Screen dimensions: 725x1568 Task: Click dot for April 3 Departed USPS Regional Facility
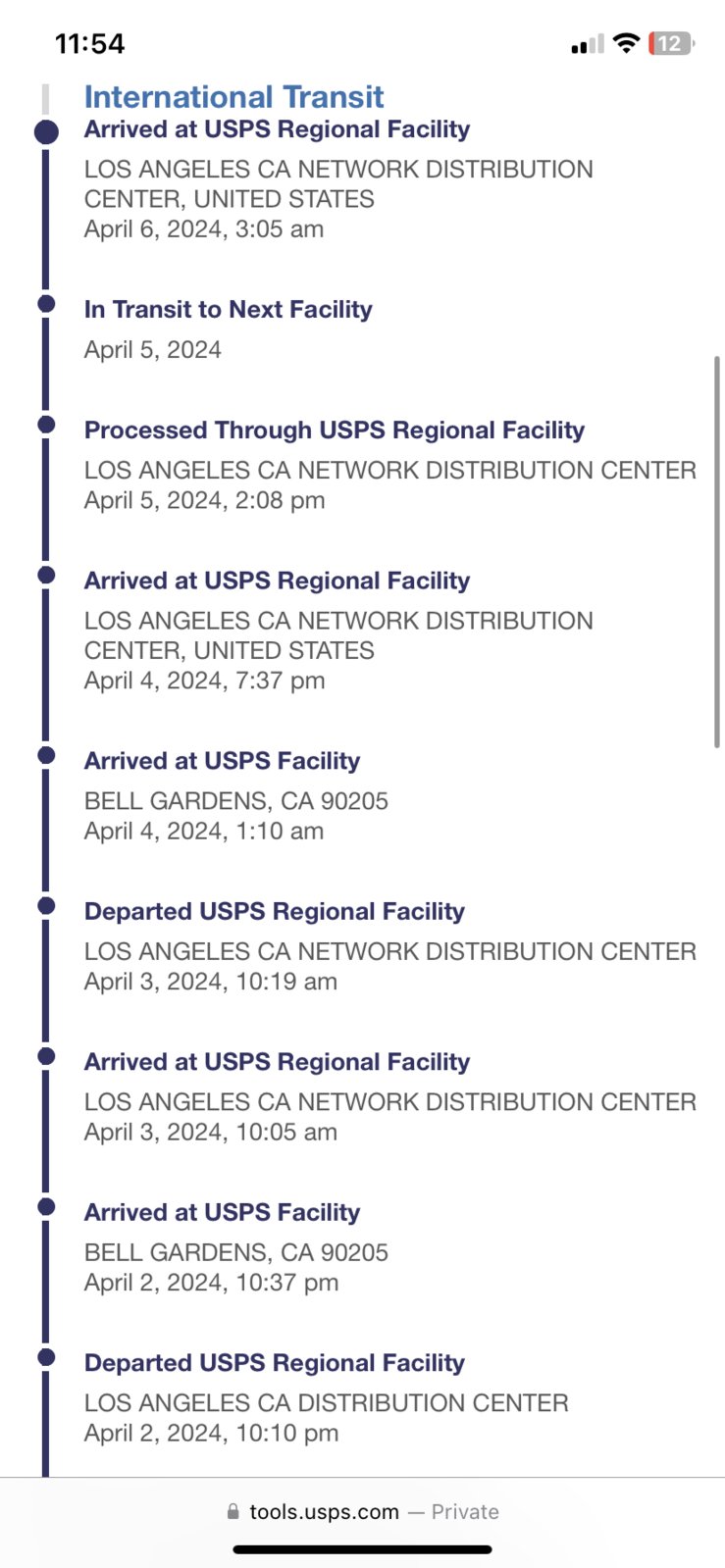click(46, 905)
